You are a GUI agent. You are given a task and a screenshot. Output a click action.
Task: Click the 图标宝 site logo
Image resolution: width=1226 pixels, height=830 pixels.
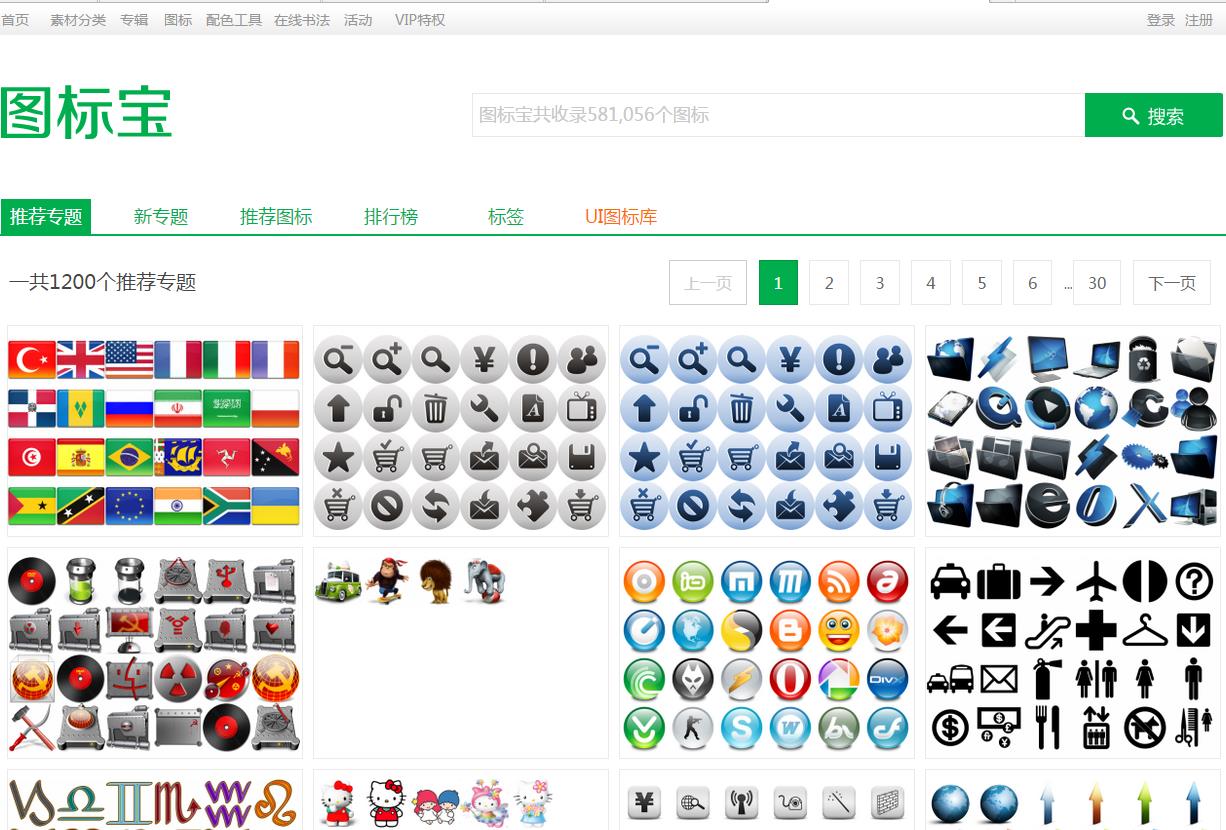[x=86, y=112]
